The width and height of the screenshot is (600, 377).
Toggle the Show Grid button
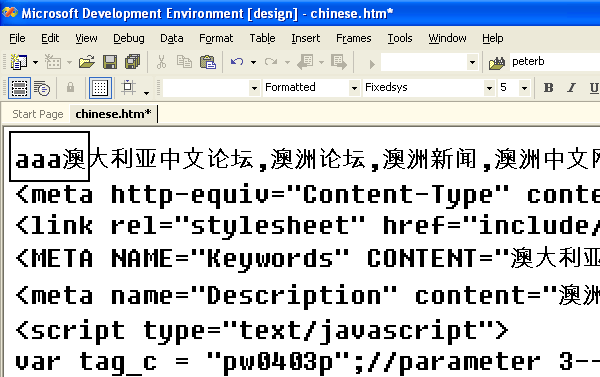(x=100, y=88)
